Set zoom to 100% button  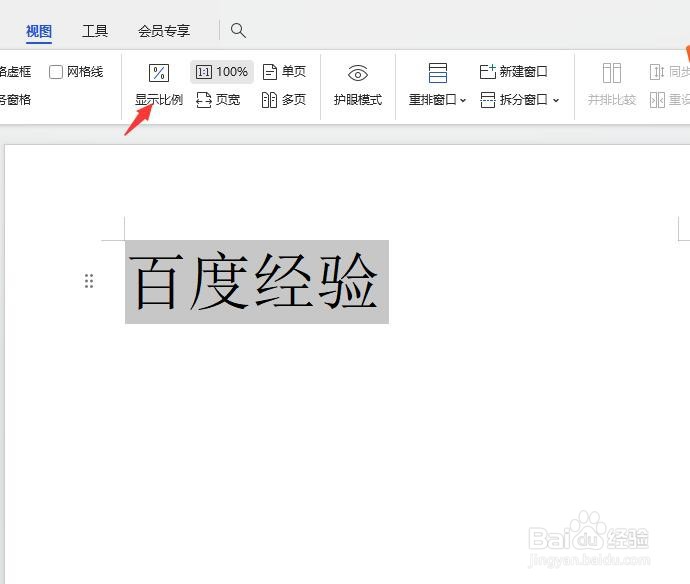coord(222,72)
